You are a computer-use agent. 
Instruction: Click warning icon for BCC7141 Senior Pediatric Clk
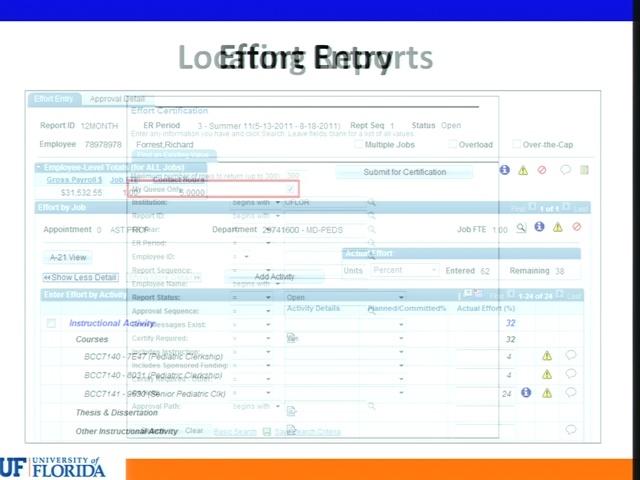(547, 393)
